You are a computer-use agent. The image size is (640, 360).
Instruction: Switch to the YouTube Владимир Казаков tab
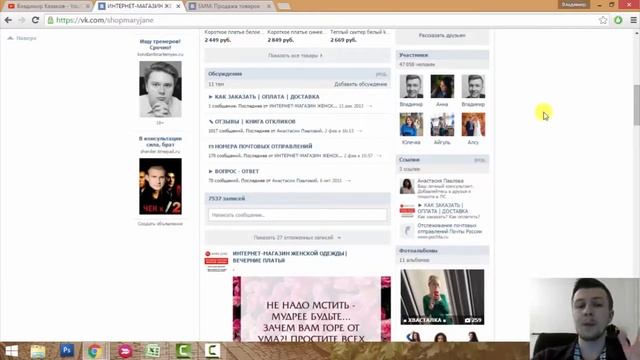[48, 6]
